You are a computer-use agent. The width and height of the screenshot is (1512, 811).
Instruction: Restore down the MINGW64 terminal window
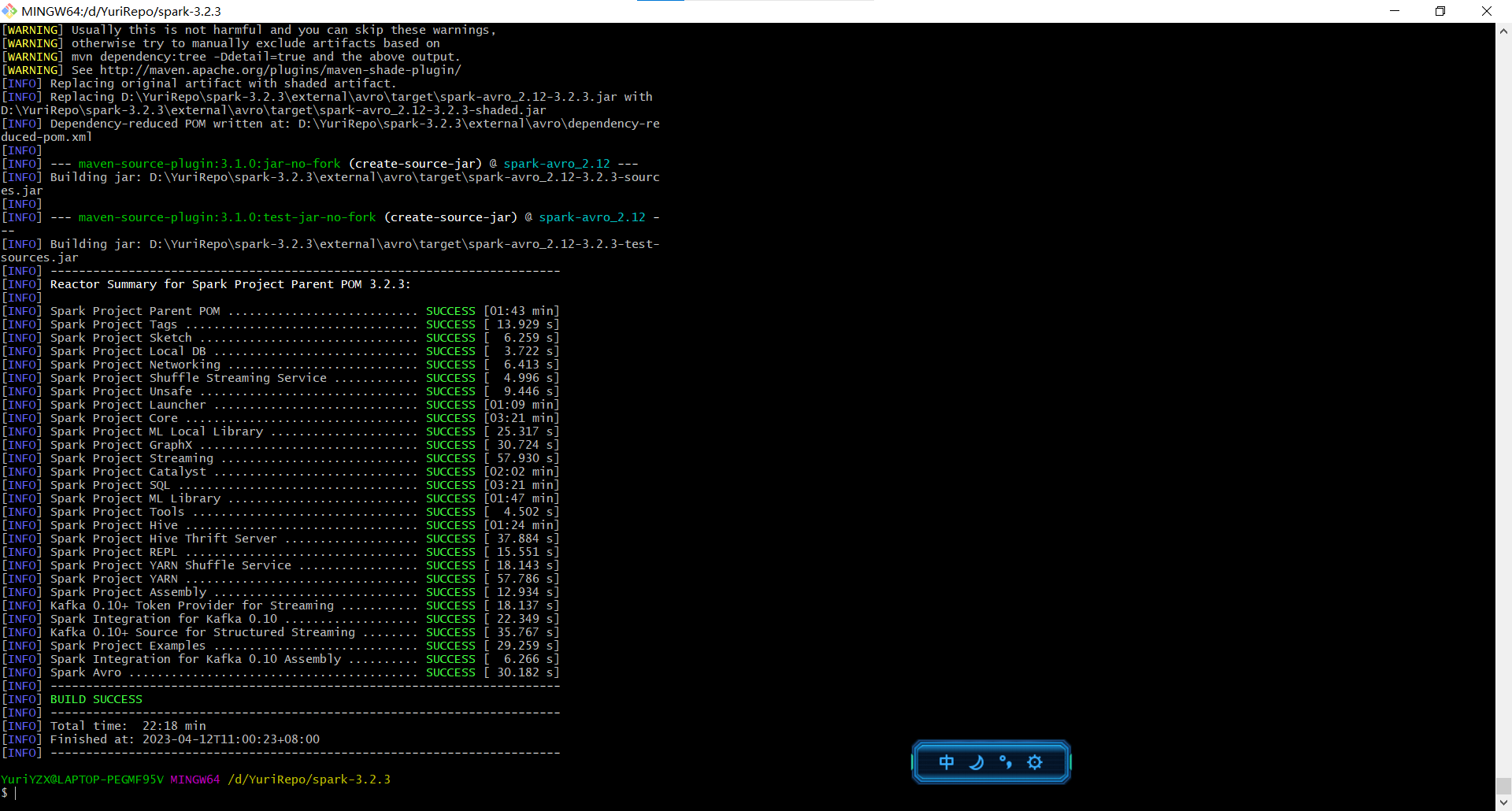[1440, 11]
